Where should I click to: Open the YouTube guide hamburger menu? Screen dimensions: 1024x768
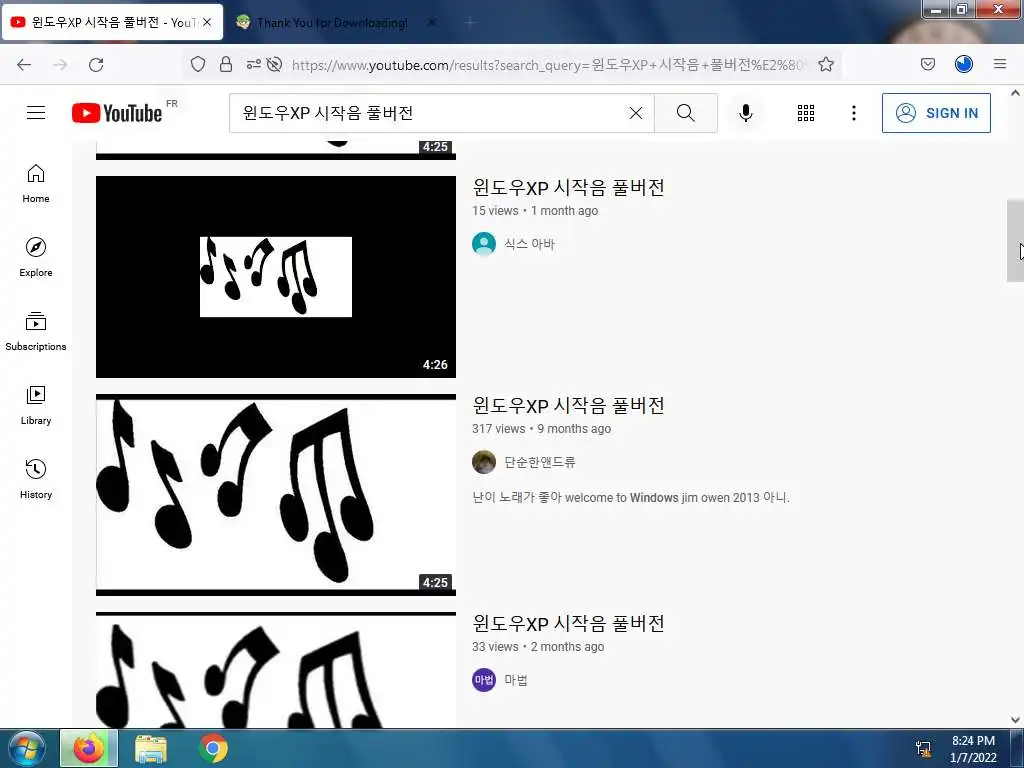(36, 113)
